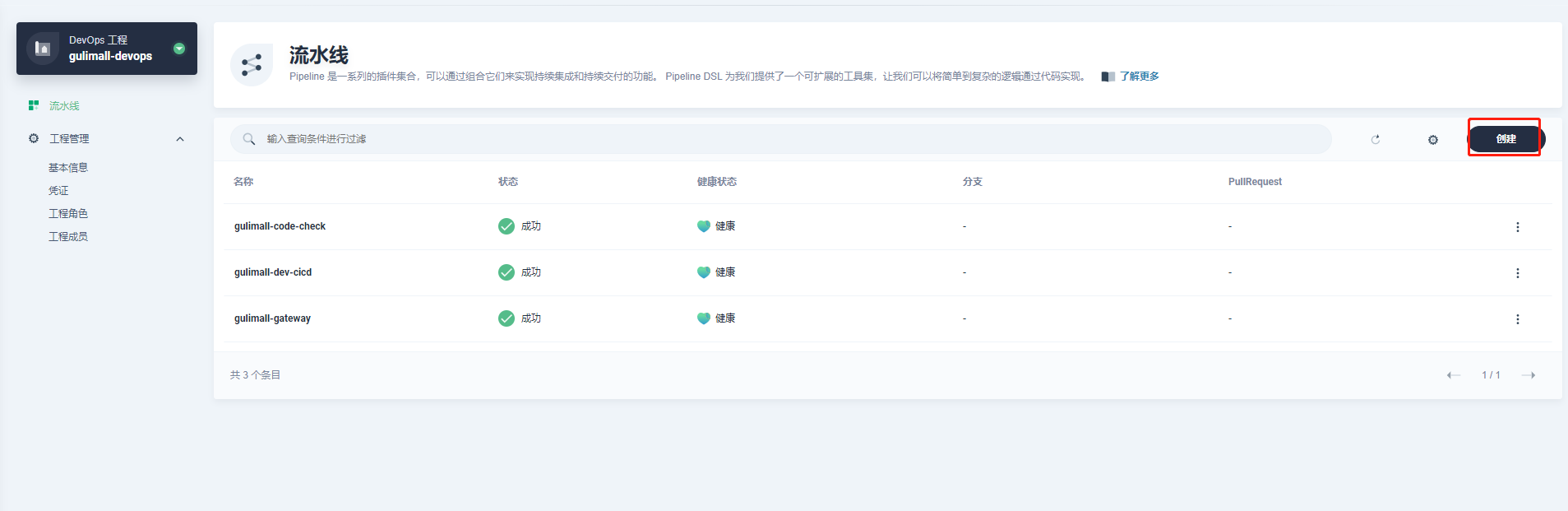Image resolution: width=1568 pixels, height=511 pixels.
Task: Click the success check icon for gulimall-code-check
Action: coord(506,226)
